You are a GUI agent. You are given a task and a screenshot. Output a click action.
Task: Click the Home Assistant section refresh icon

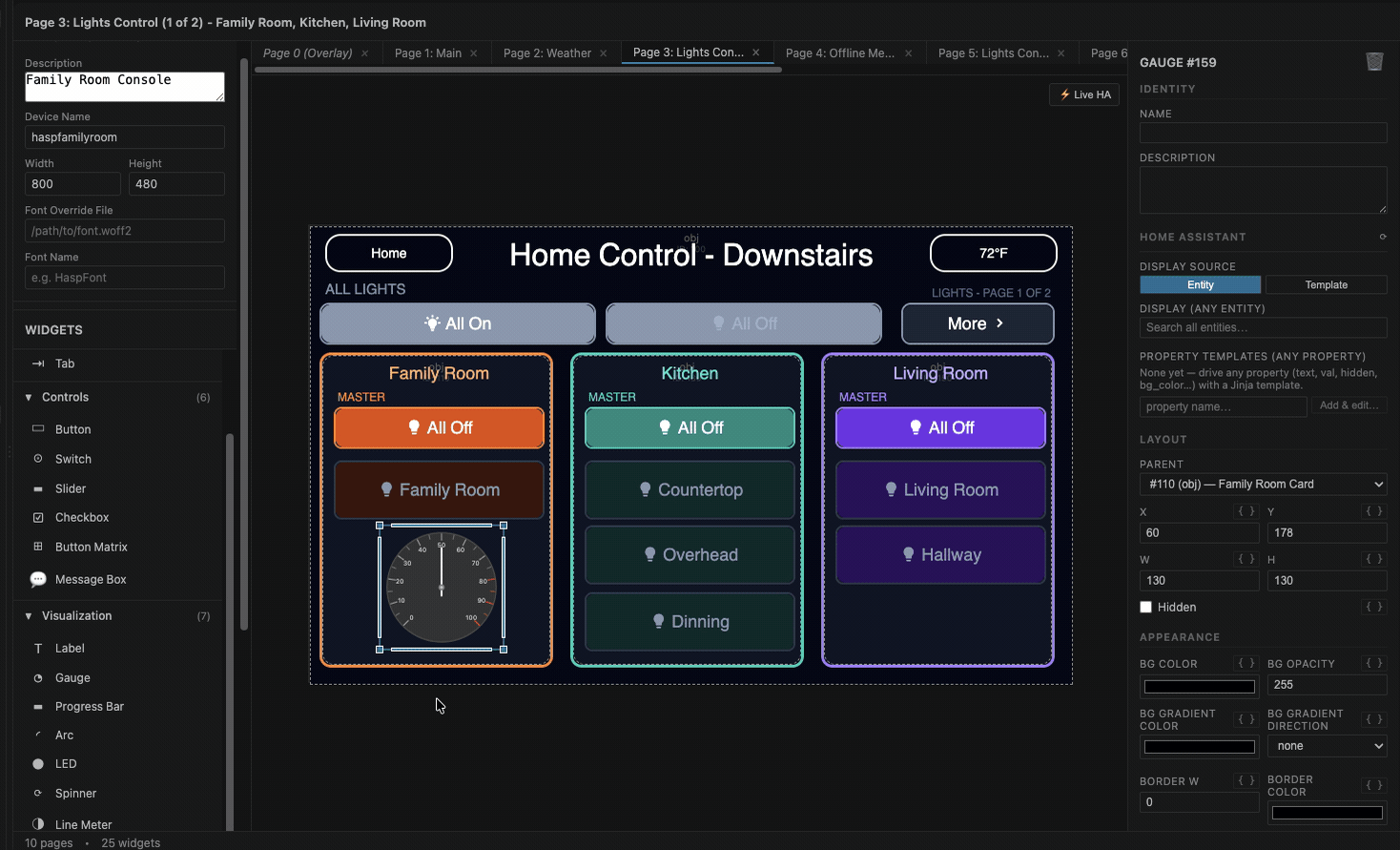pos(1382,237)
